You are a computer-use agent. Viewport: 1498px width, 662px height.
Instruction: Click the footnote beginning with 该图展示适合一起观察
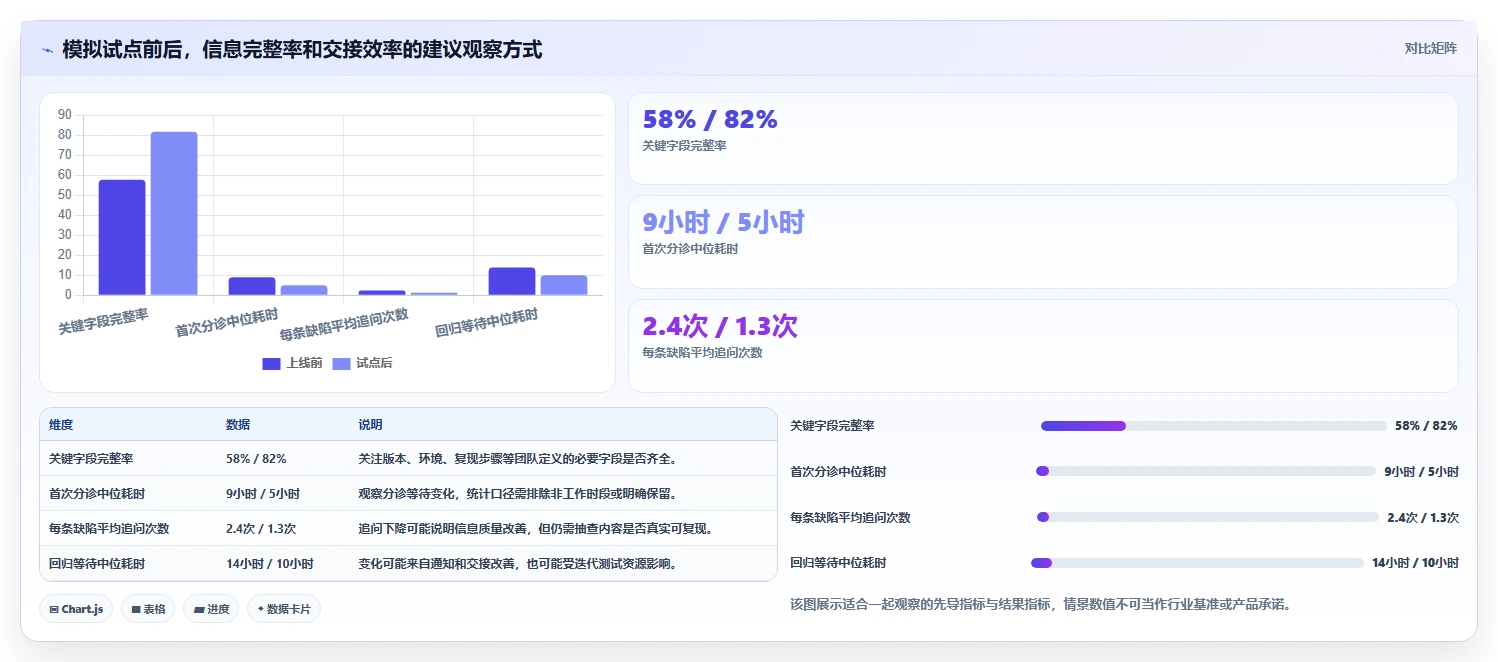coord(1040,604)
